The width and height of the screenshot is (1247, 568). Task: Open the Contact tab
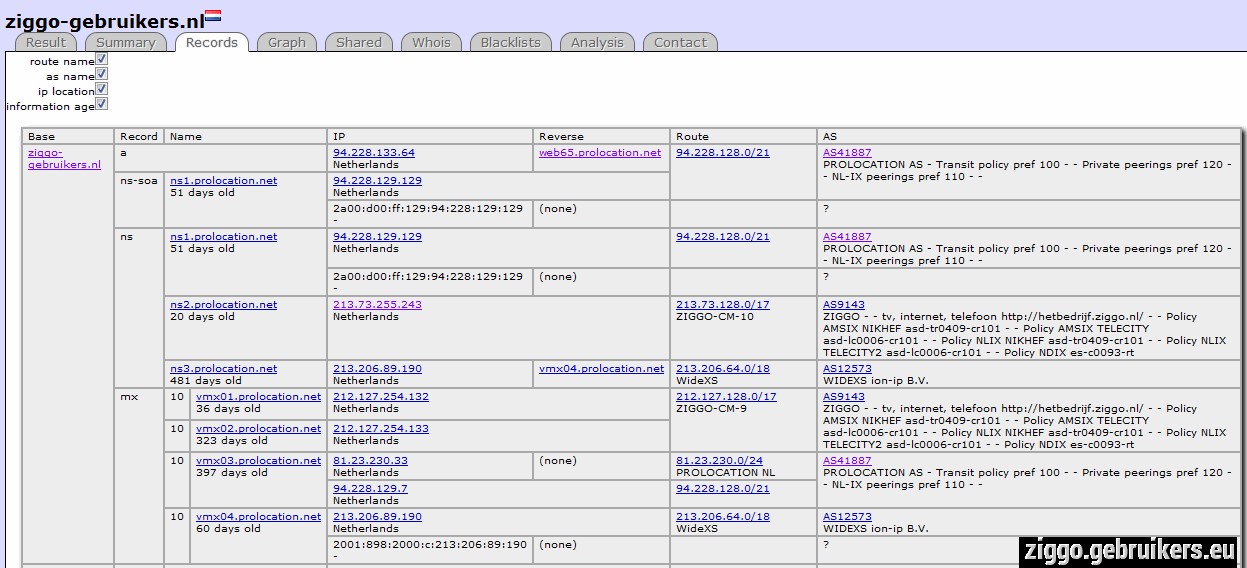coord(680,42)
